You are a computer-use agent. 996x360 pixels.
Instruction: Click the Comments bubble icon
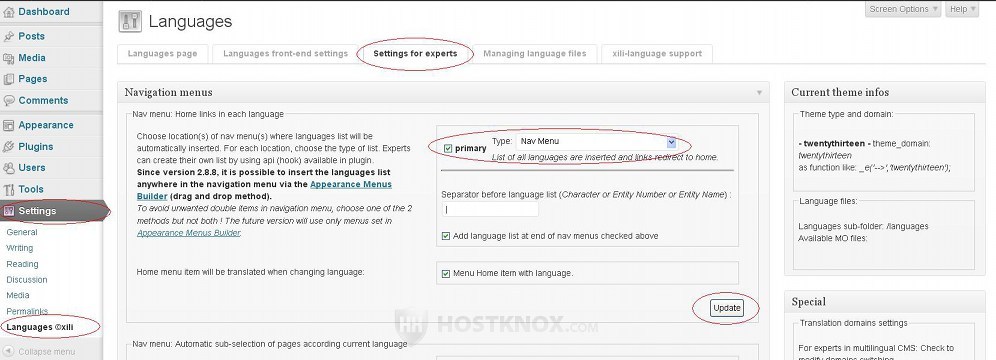(8, 100)
